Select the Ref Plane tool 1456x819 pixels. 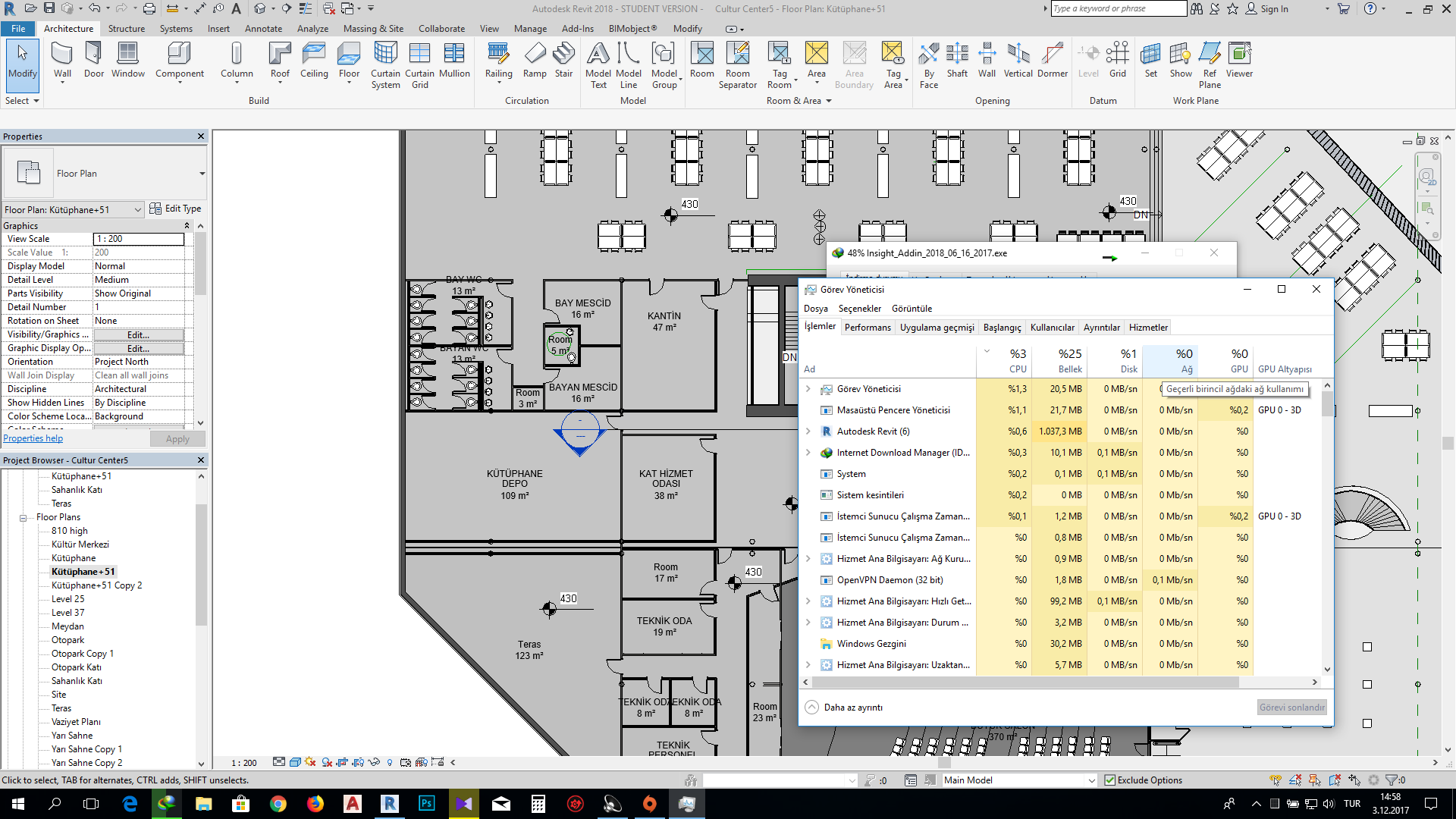(1210, 65)
